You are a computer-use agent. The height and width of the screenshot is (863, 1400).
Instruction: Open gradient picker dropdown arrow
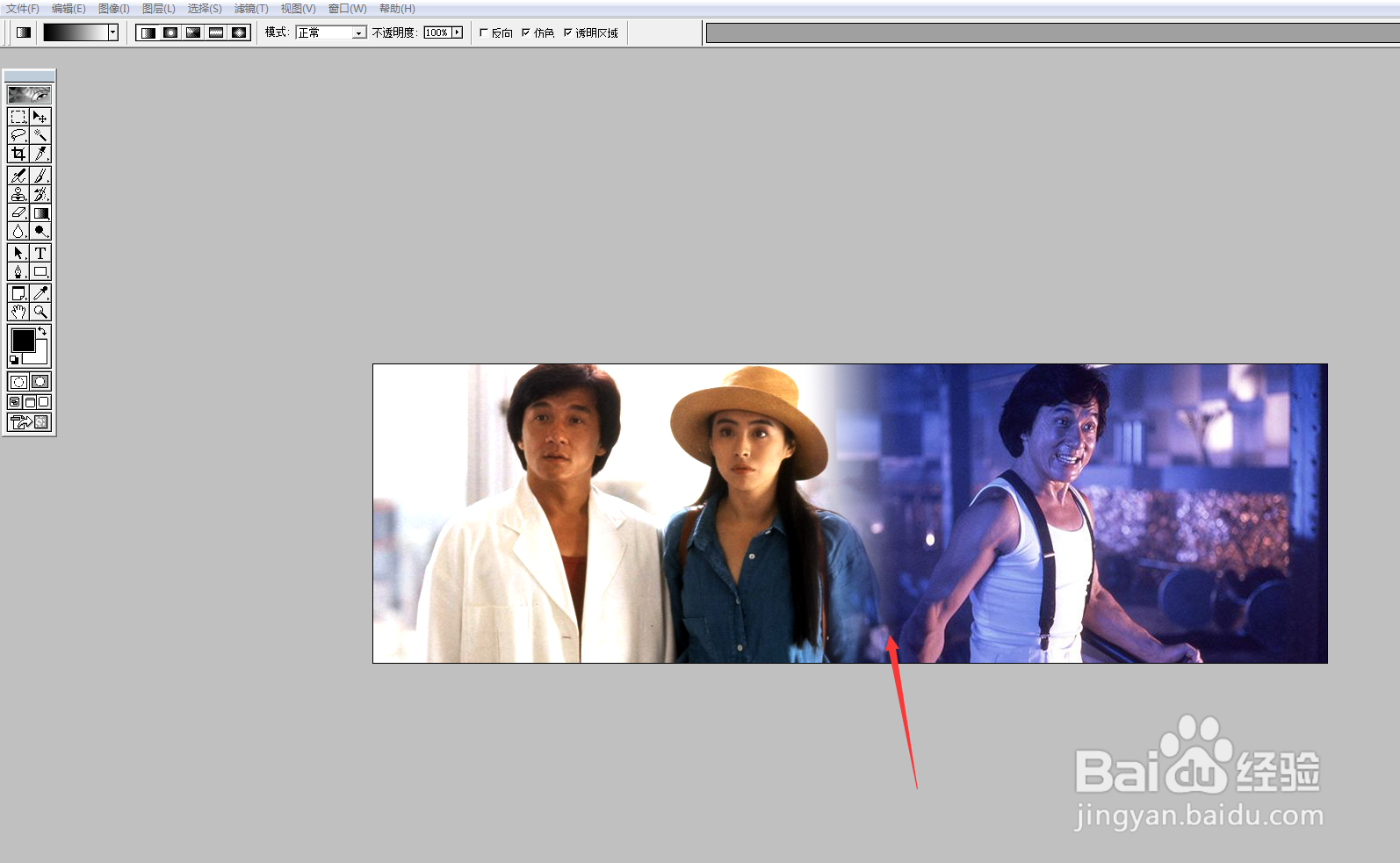[x=113, y=32]
